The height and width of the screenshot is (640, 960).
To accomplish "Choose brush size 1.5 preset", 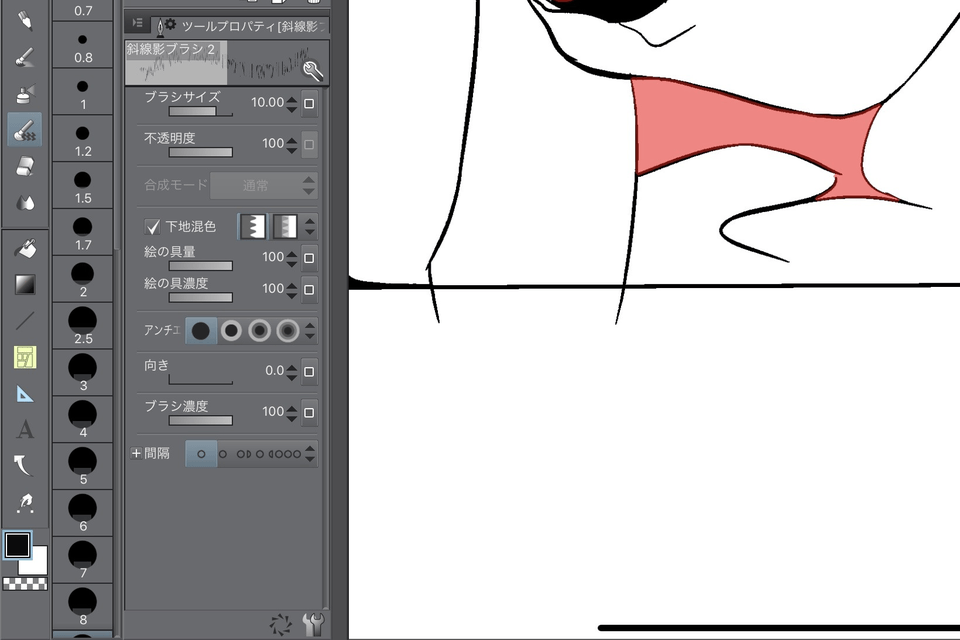I will point(83,186).
